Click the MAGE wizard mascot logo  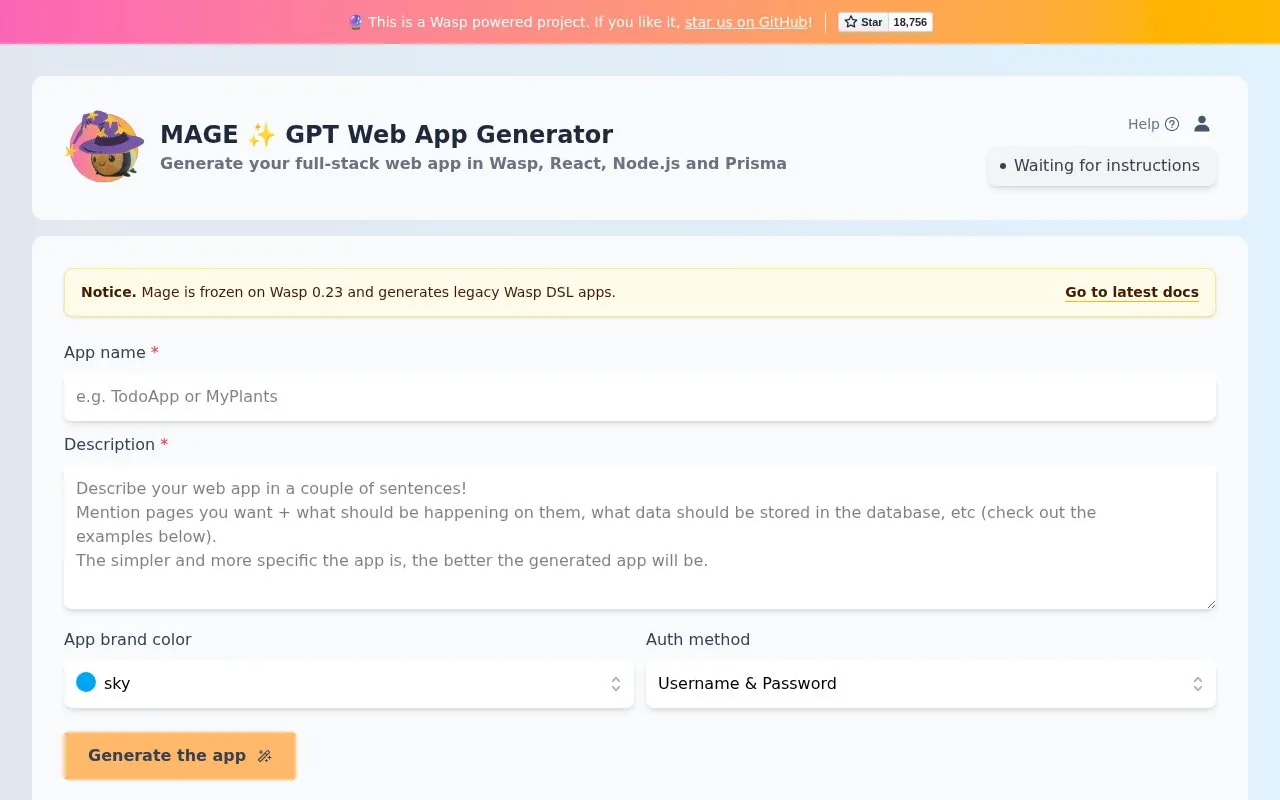[105, 146]
